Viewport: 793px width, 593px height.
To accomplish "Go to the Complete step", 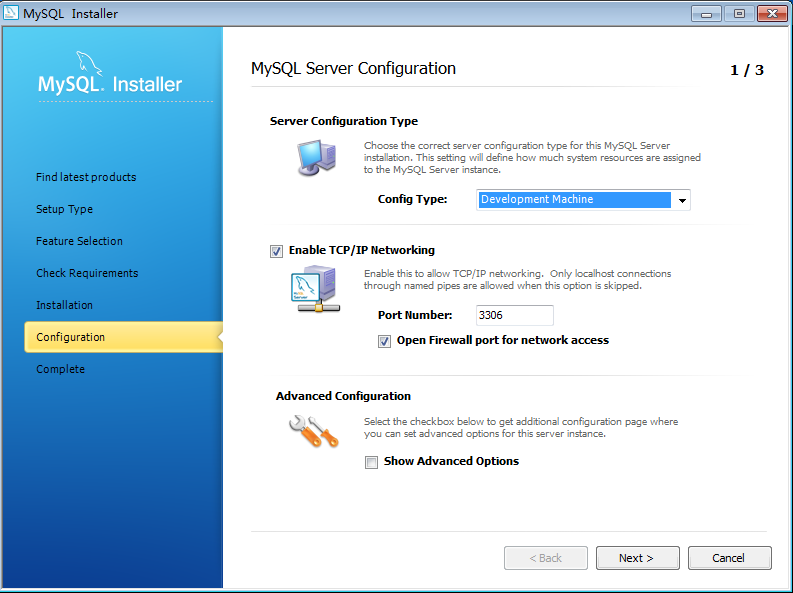I will click(x=60, y=369).
